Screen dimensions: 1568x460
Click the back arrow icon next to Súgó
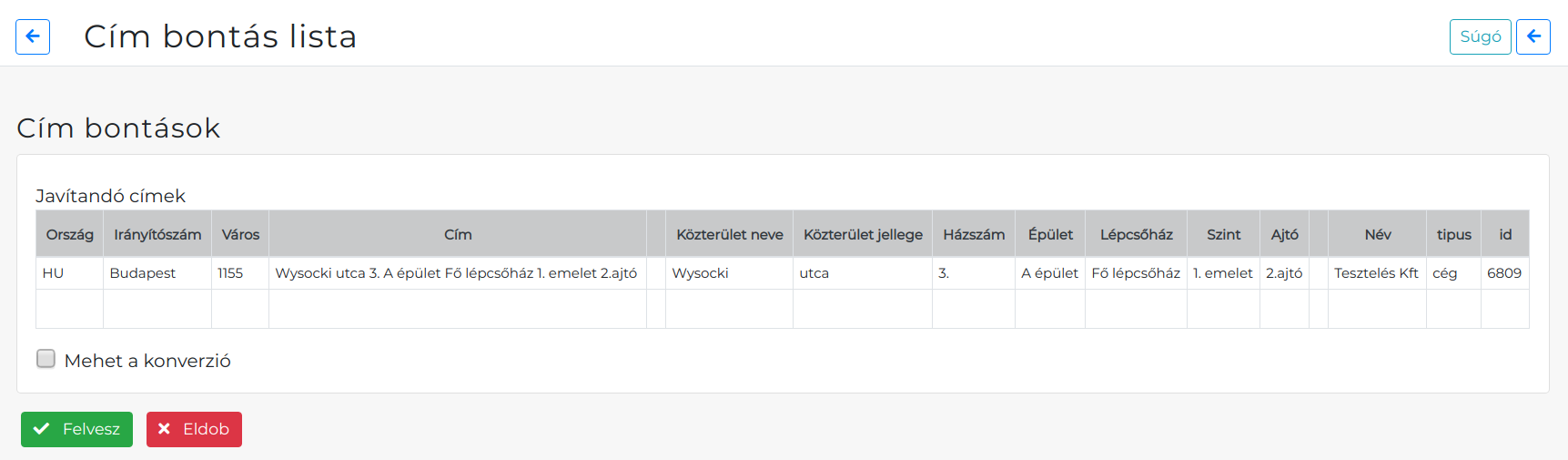pyautogui.click(x=1533, y=36)
